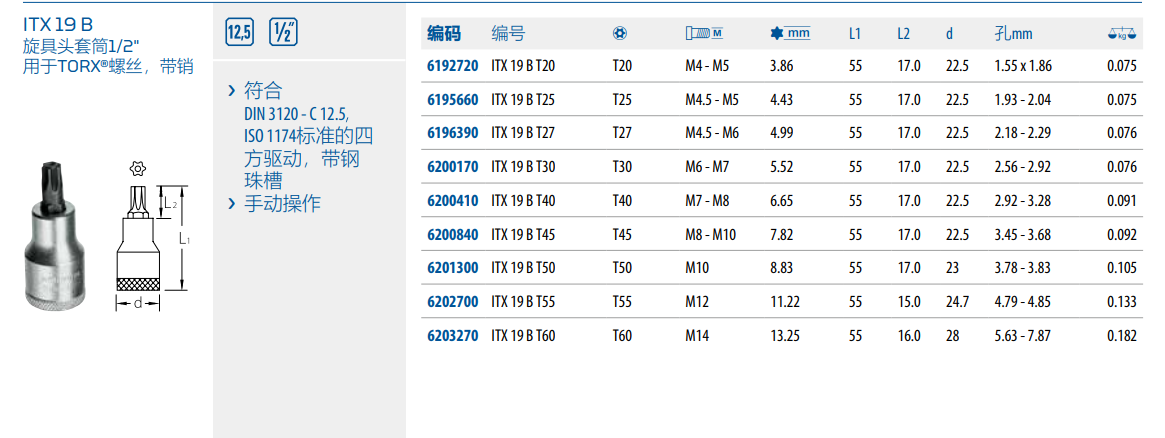Click the weight scale kg icon
Image resolution: width=1165 pixels, height=438 pixels.
click(1122, 34)
